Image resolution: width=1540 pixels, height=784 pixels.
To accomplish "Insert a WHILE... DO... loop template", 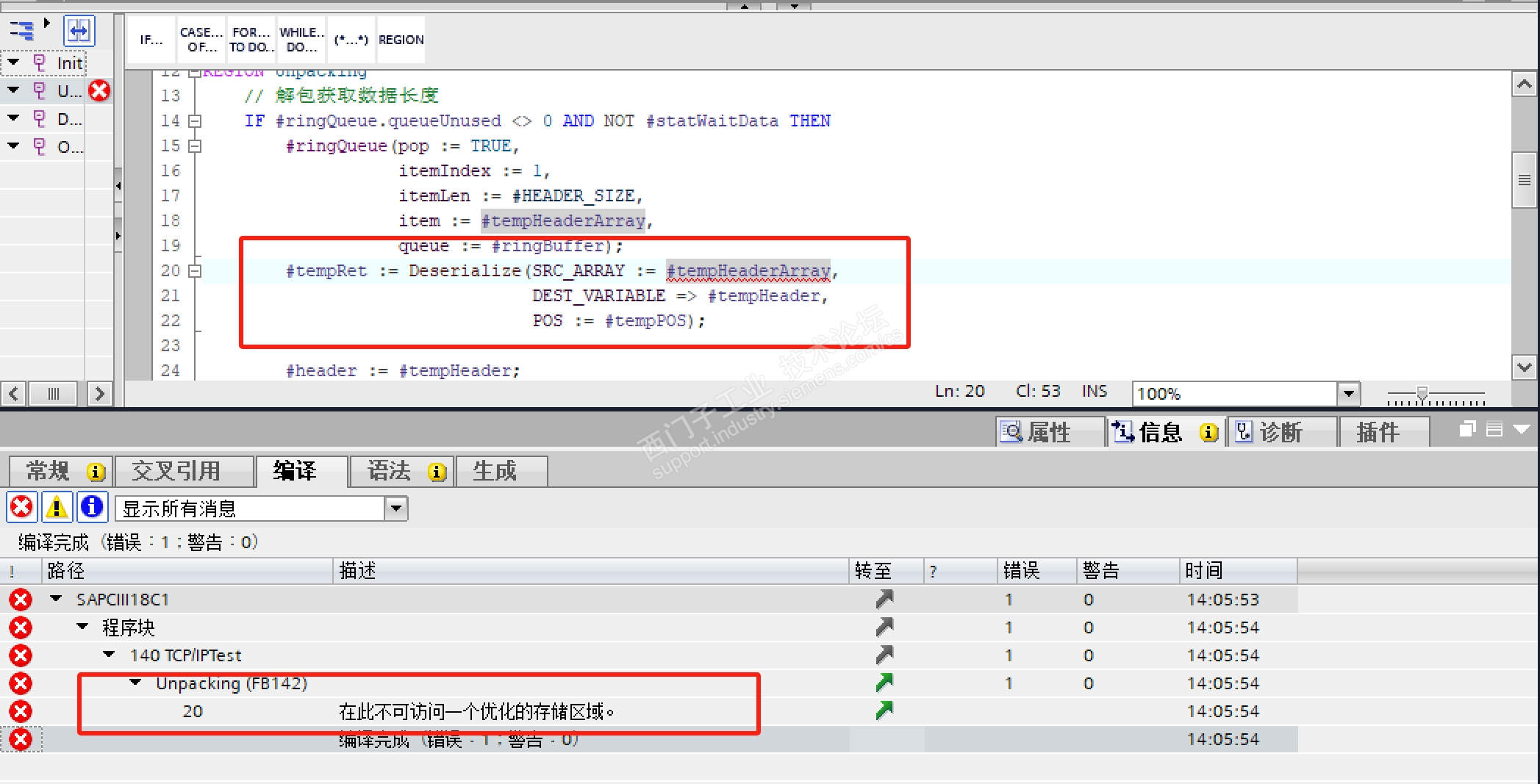I will 301,40.
